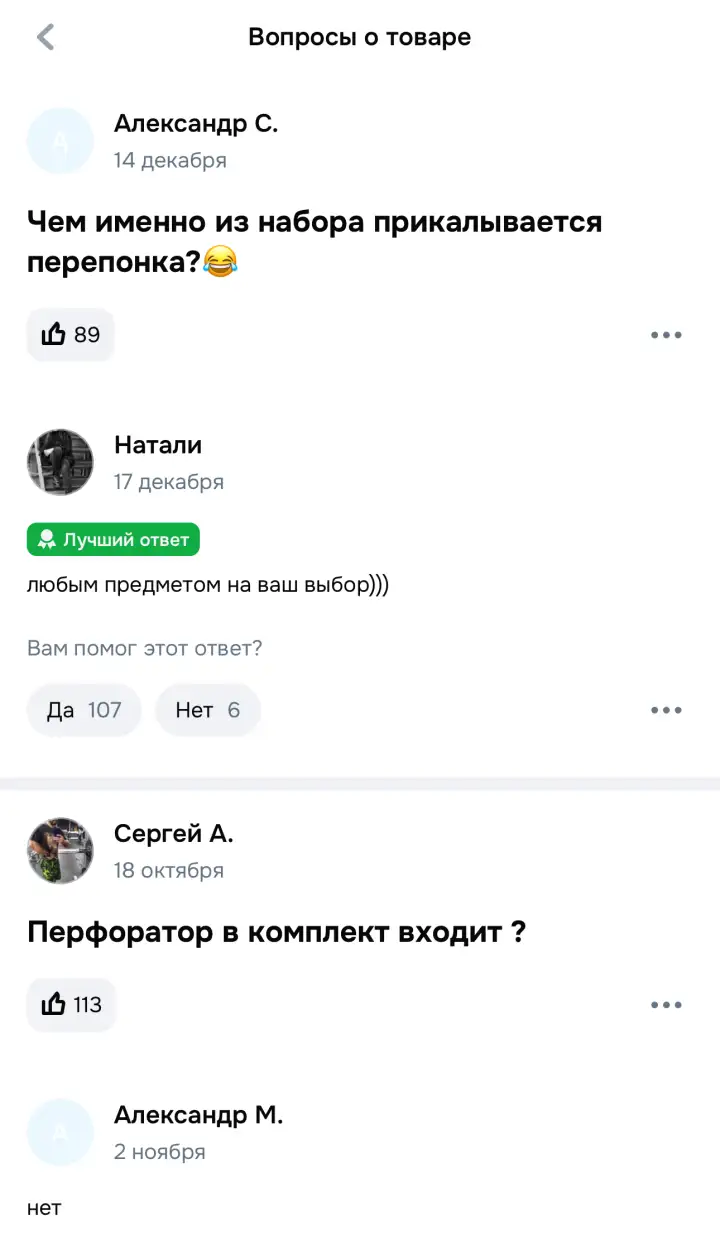Open Натали's profile photo

[60, 462]
